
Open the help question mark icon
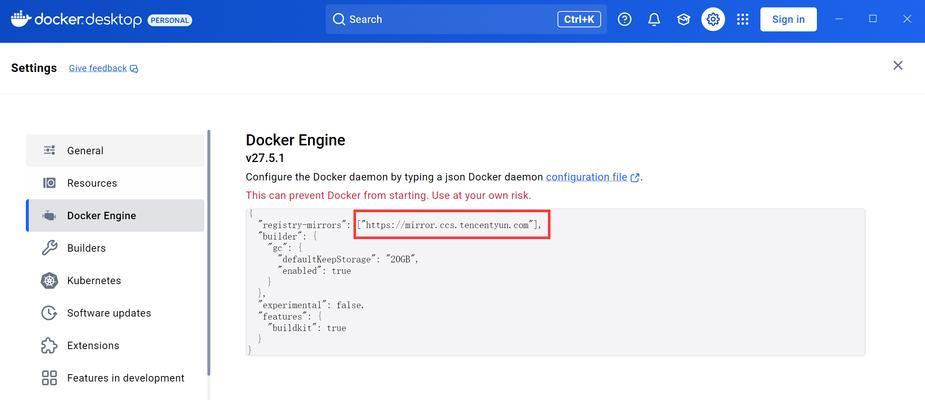pos(624,19)
